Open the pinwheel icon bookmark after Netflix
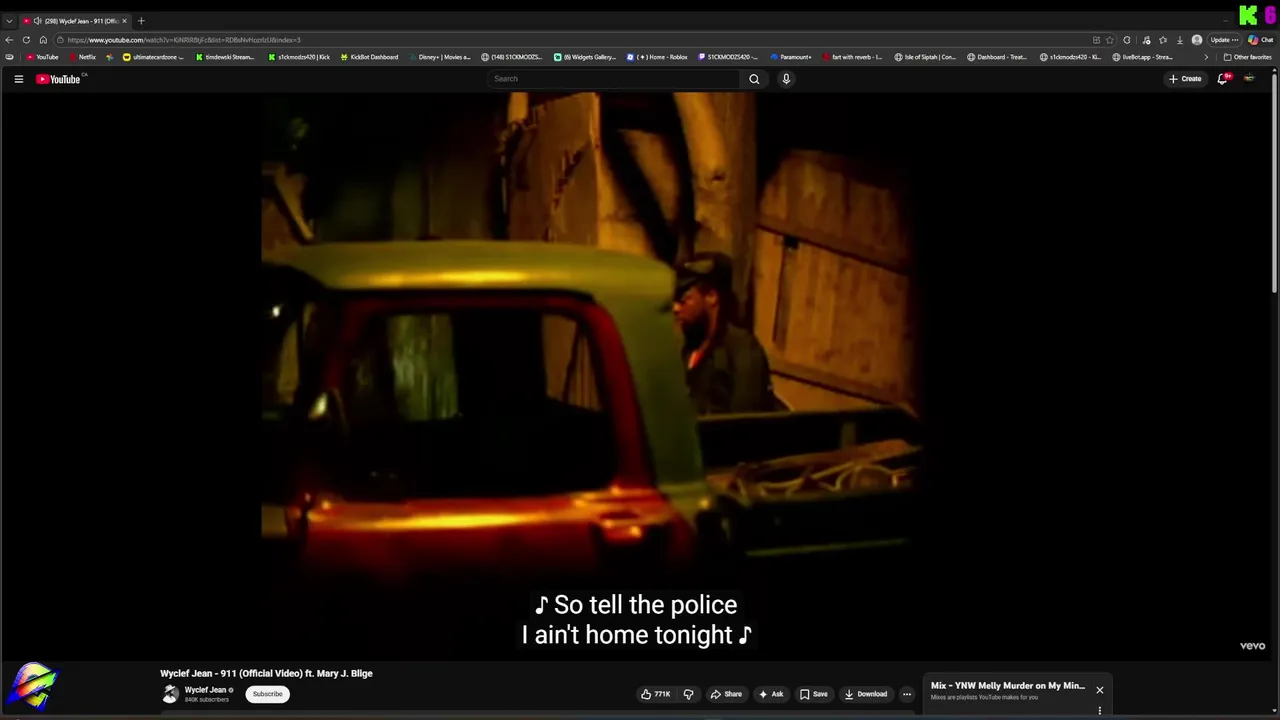This screenshot has width=1280, height=720. coord(109,57)
